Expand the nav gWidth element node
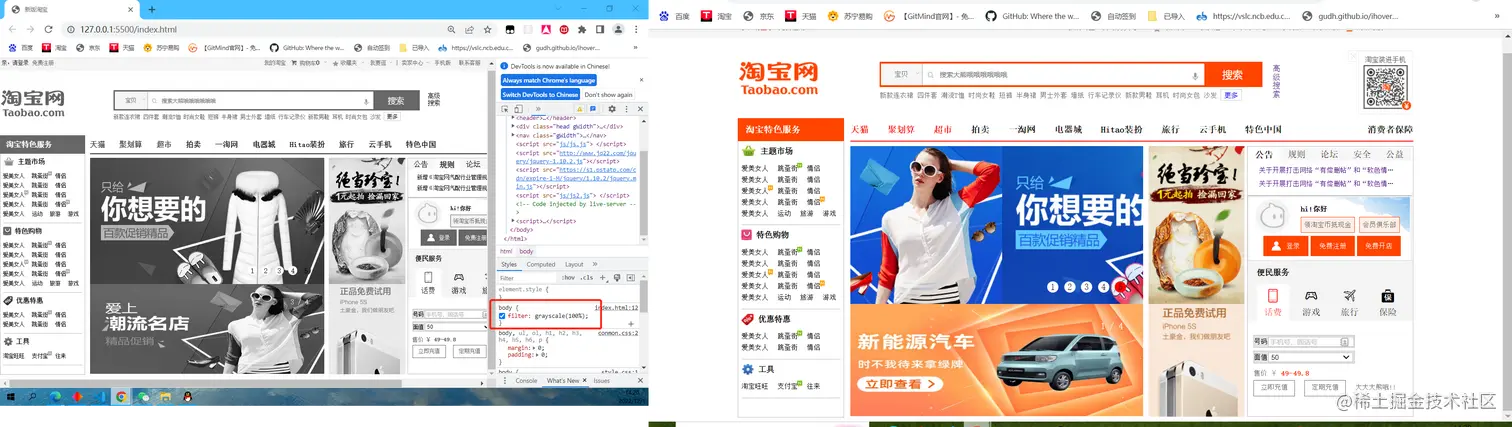 [514, 135]
